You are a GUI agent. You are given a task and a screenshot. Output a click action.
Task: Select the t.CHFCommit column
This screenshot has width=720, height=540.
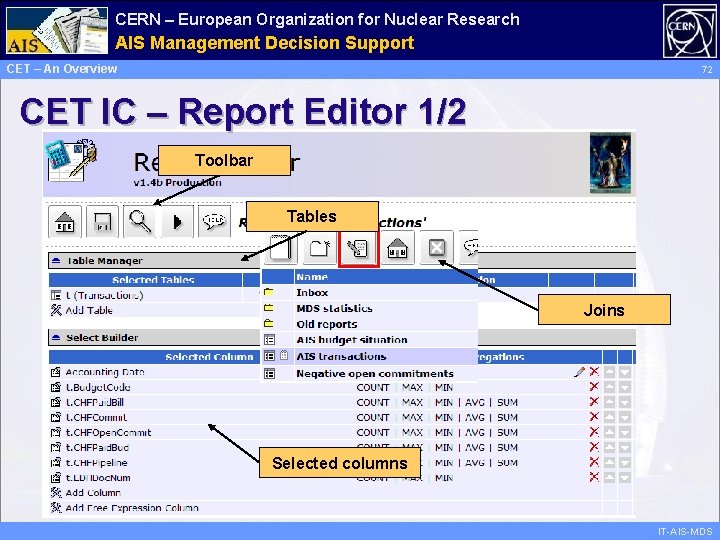96,417
